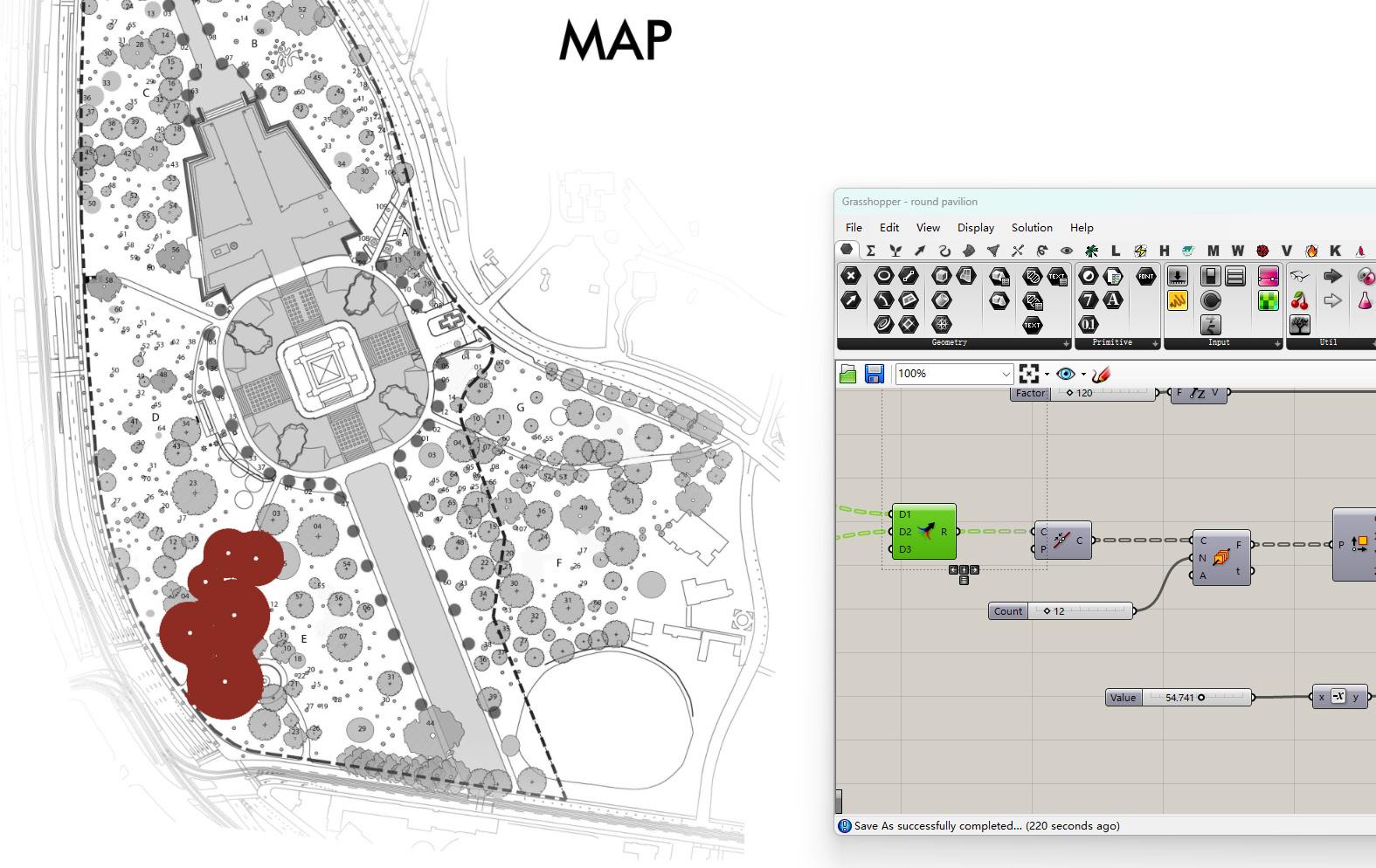Switch to the Params hexagon component tab
The width and height of the screenshot is (1376, 868).
tap(847, 250)
